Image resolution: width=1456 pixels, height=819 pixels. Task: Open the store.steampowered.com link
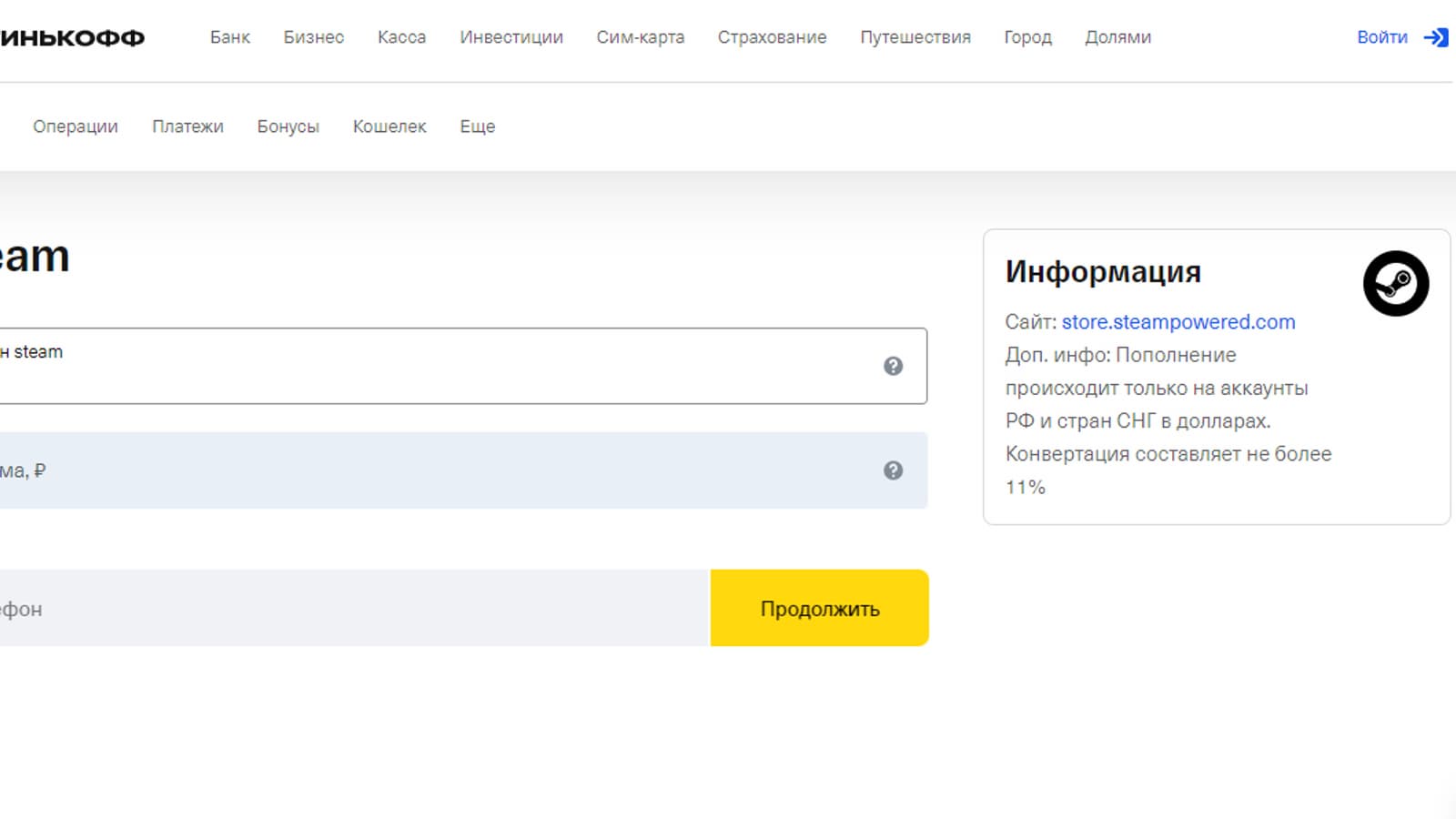pyautogui.click(x=1178, y=322)
